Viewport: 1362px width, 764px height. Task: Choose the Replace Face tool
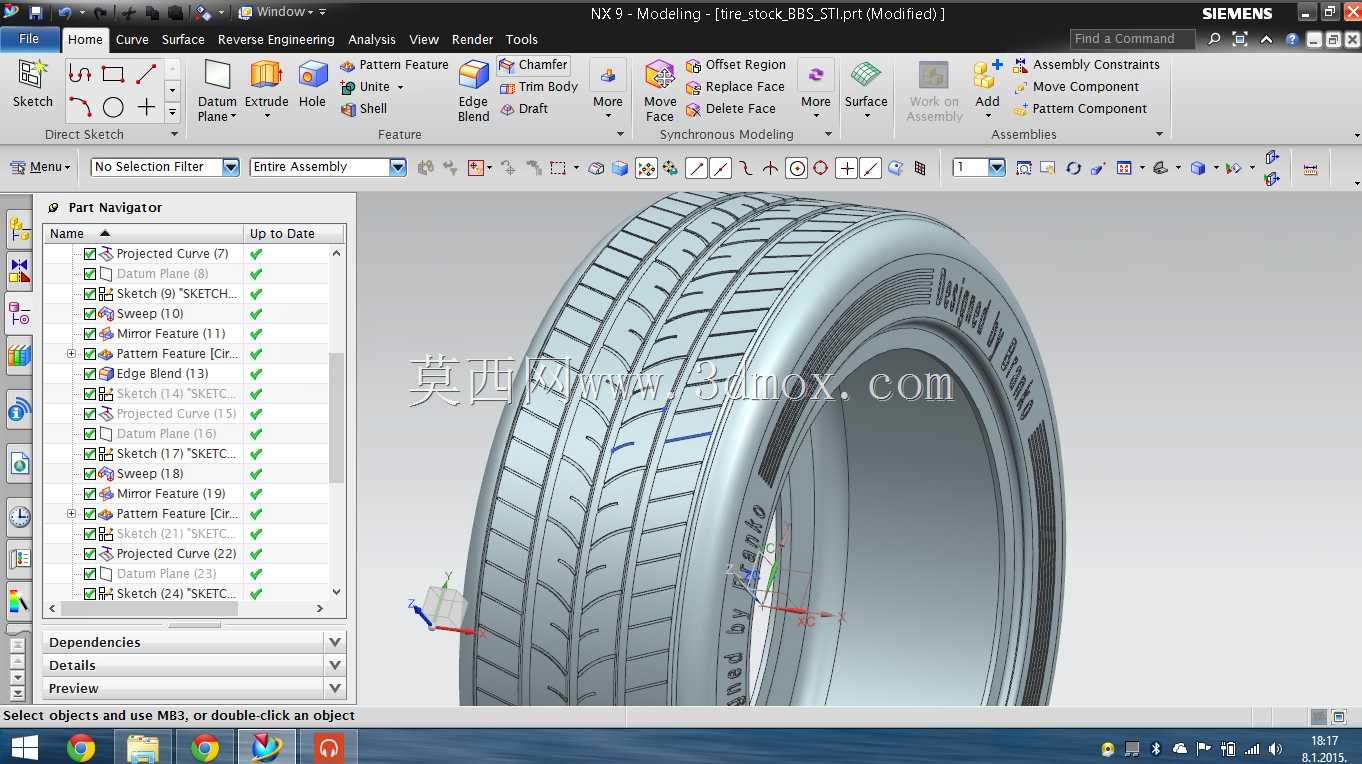[735, 87]
